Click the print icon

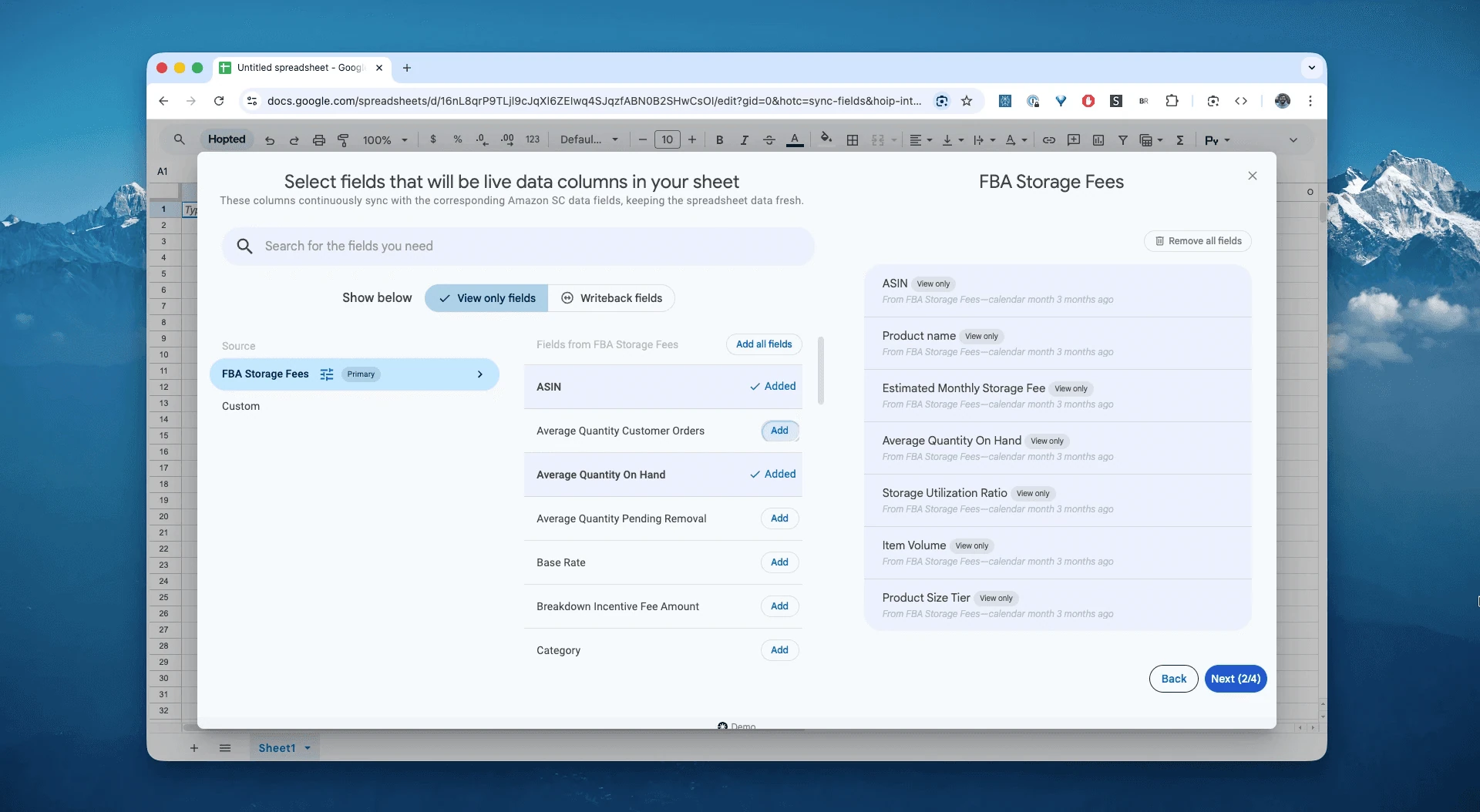(x=318, y=140)
